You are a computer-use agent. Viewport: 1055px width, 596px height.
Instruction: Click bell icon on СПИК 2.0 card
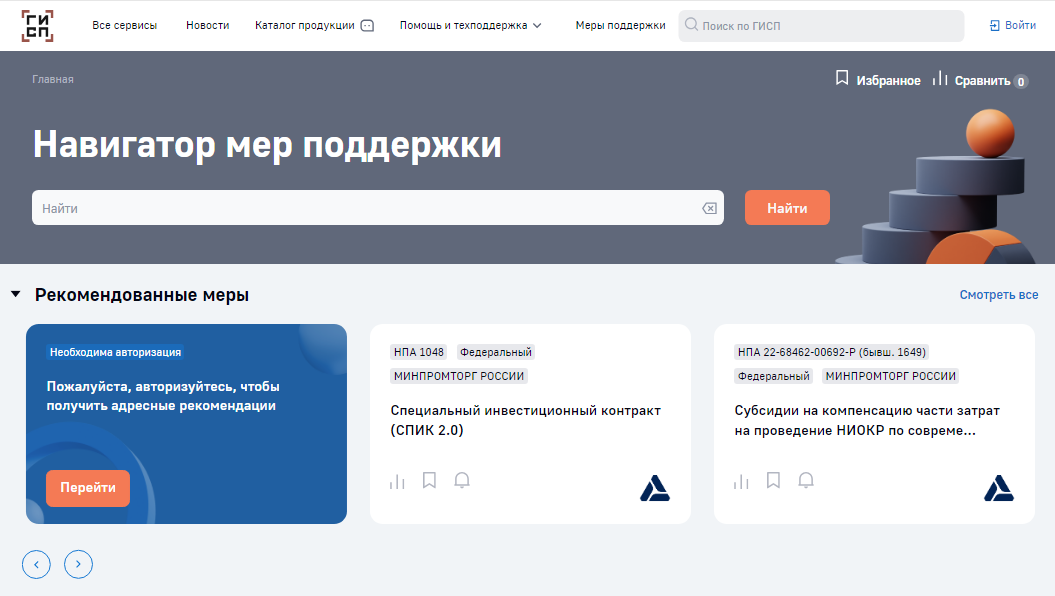click(x=462, y=480)
